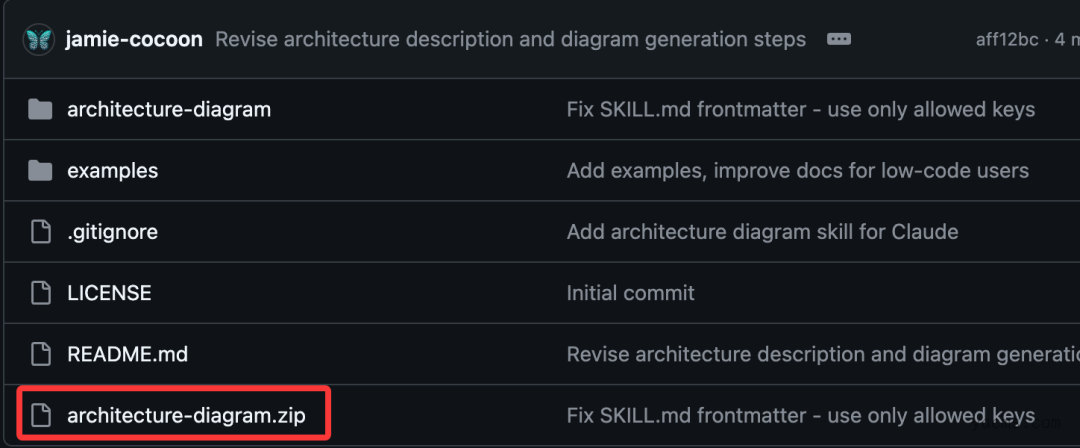Open the architecture-diagram folder

169,109
